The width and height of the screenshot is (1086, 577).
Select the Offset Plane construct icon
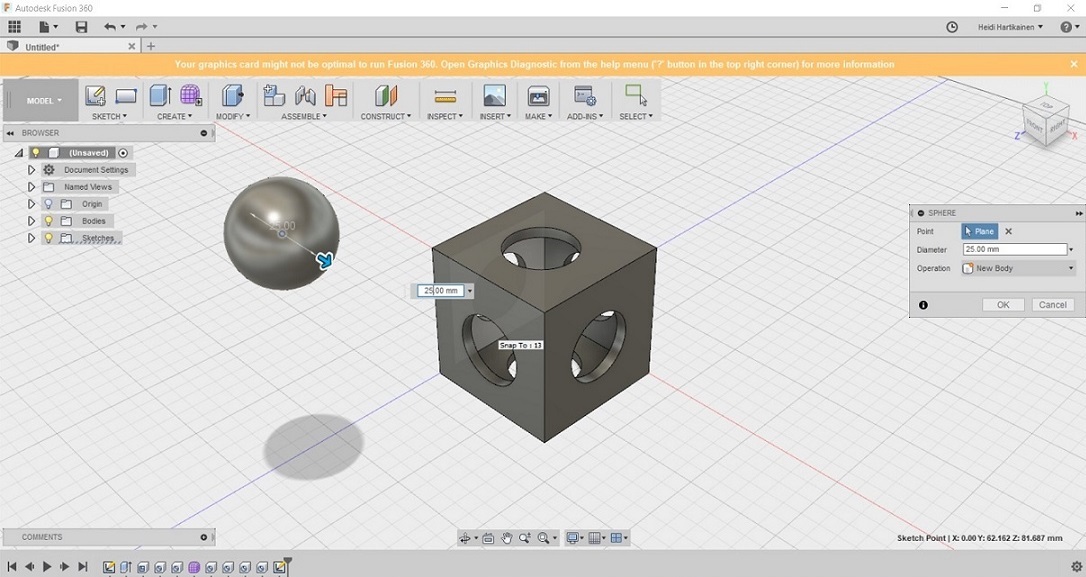click(386, 96)
